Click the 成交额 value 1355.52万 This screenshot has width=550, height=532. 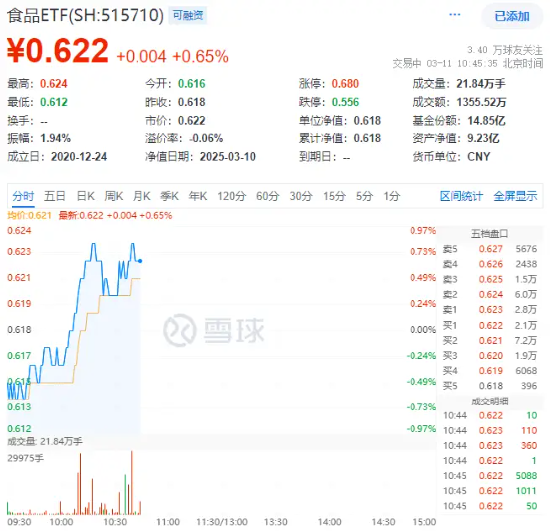[481, 102]
